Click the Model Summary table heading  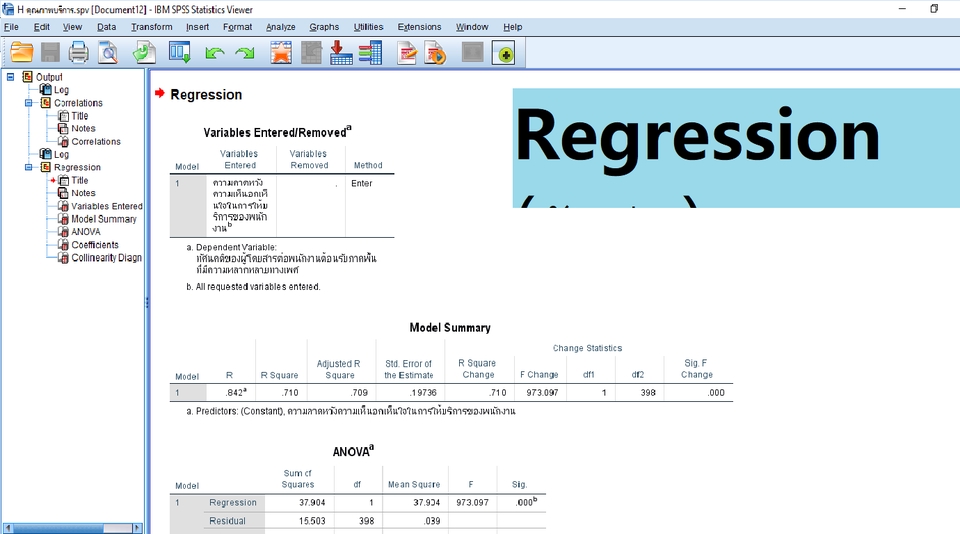(x=450, y=328)
